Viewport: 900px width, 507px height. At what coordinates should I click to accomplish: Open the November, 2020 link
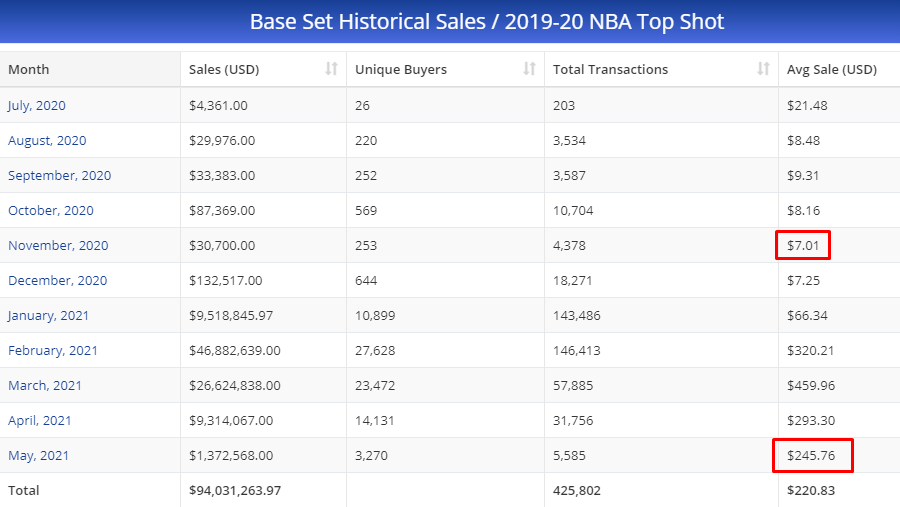pyautogui.click(x=58, y=246)
